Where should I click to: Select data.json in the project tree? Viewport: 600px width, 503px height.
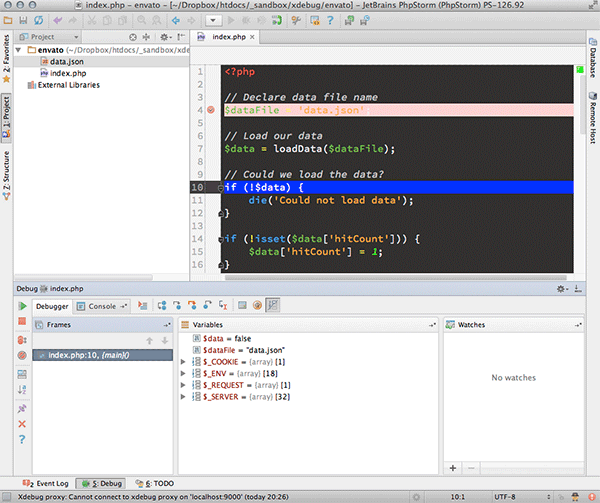(66, 61)
